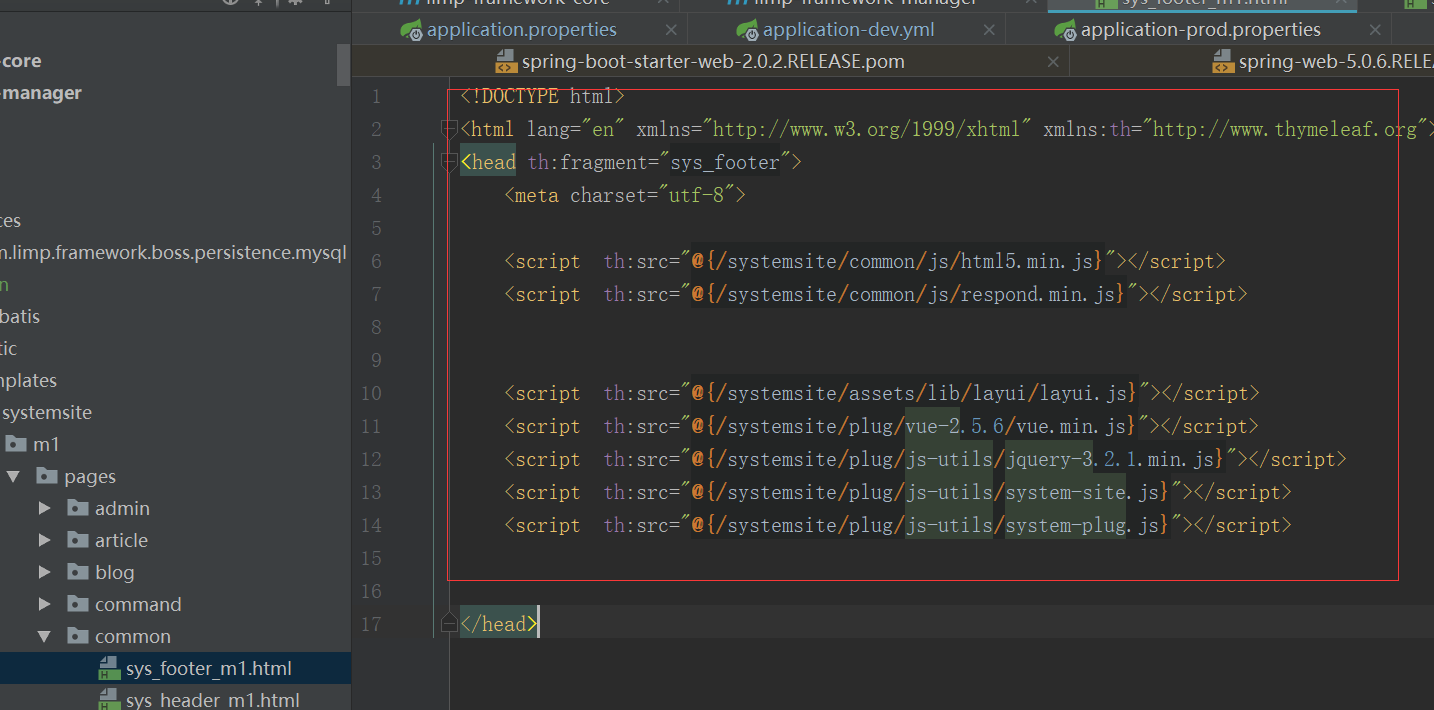Collapse the common folder arrow

pyautogui.click(x=44, y=636)
